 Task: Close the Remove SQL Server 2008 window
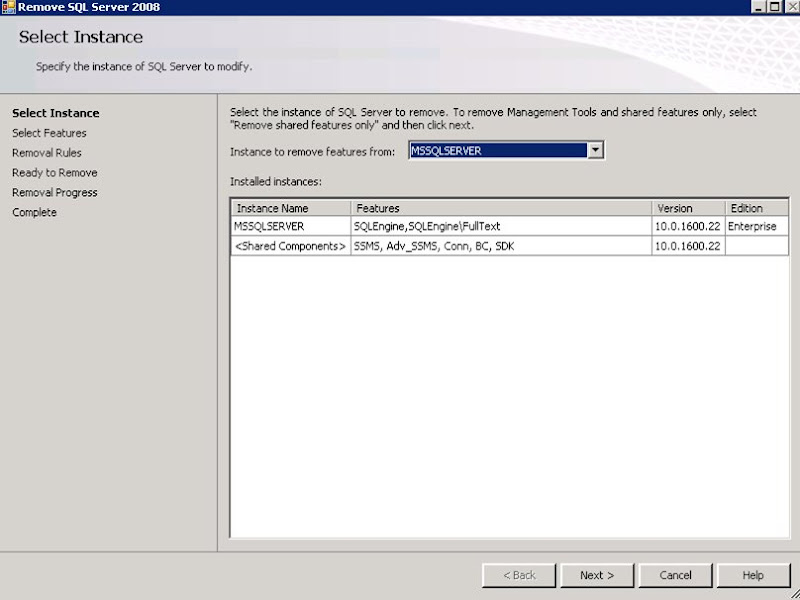tap(792, 7)
